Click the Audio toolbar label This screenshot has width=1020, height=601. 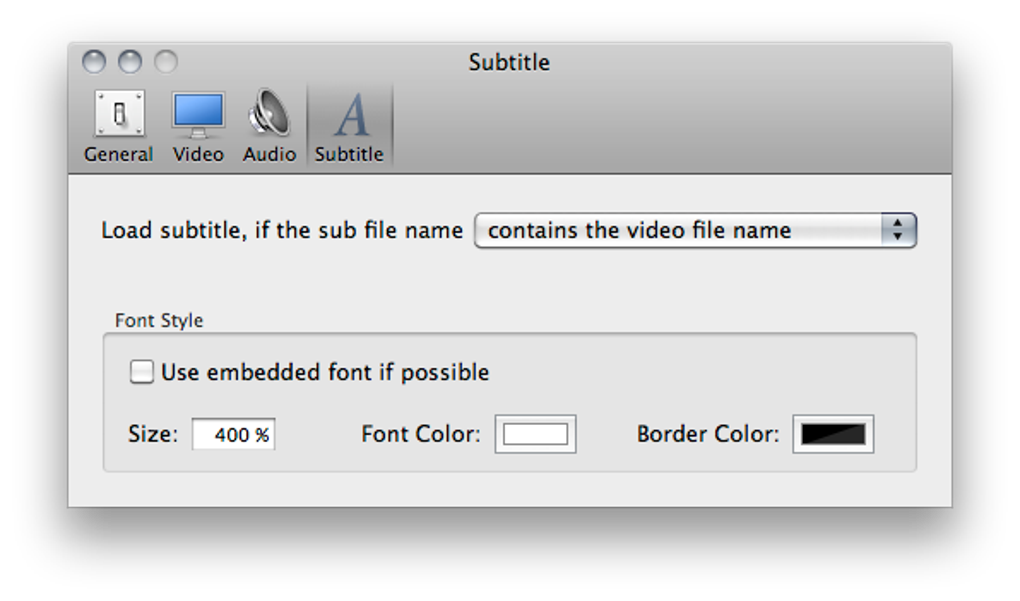click(x=269, y=154)
